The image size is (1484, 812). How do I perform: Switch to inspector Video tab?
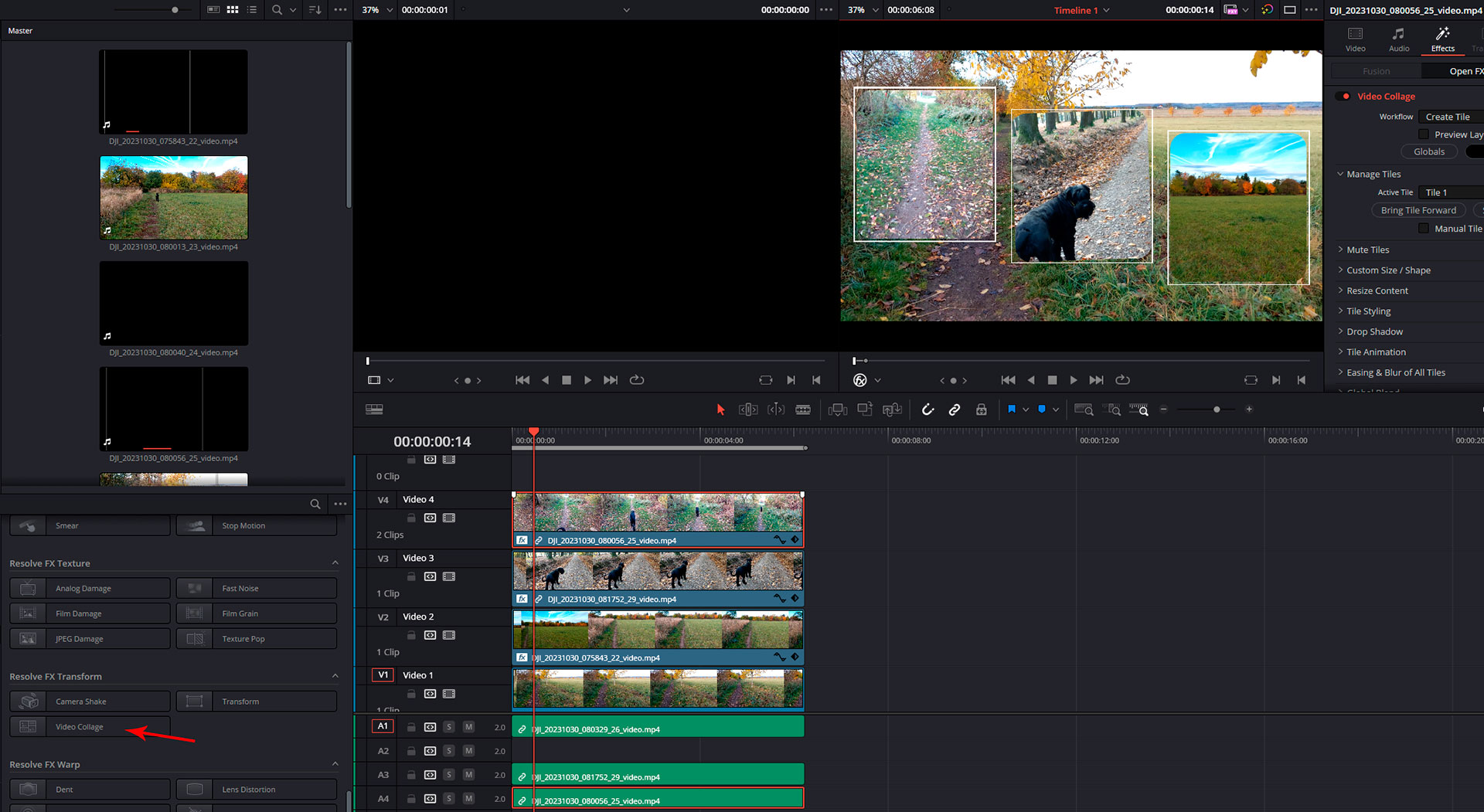click(1355, 39)
